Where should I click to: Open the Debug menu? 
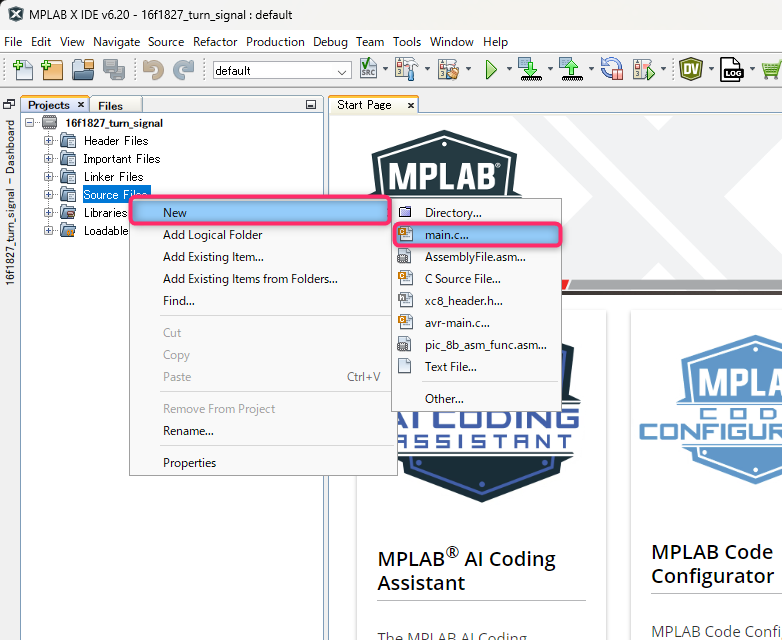330,42
